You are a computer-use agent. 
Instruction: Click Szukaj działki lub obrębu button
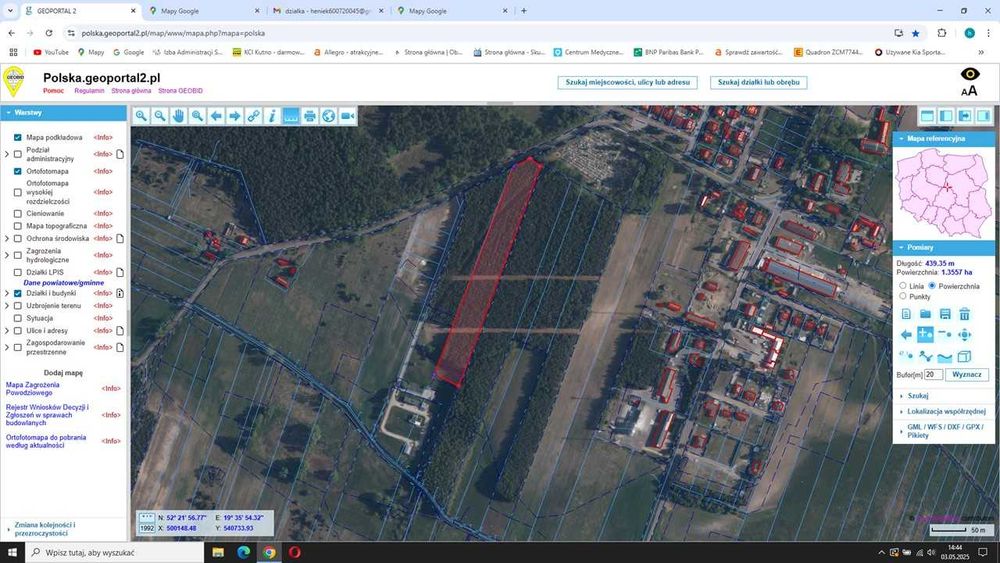(758, 82)
